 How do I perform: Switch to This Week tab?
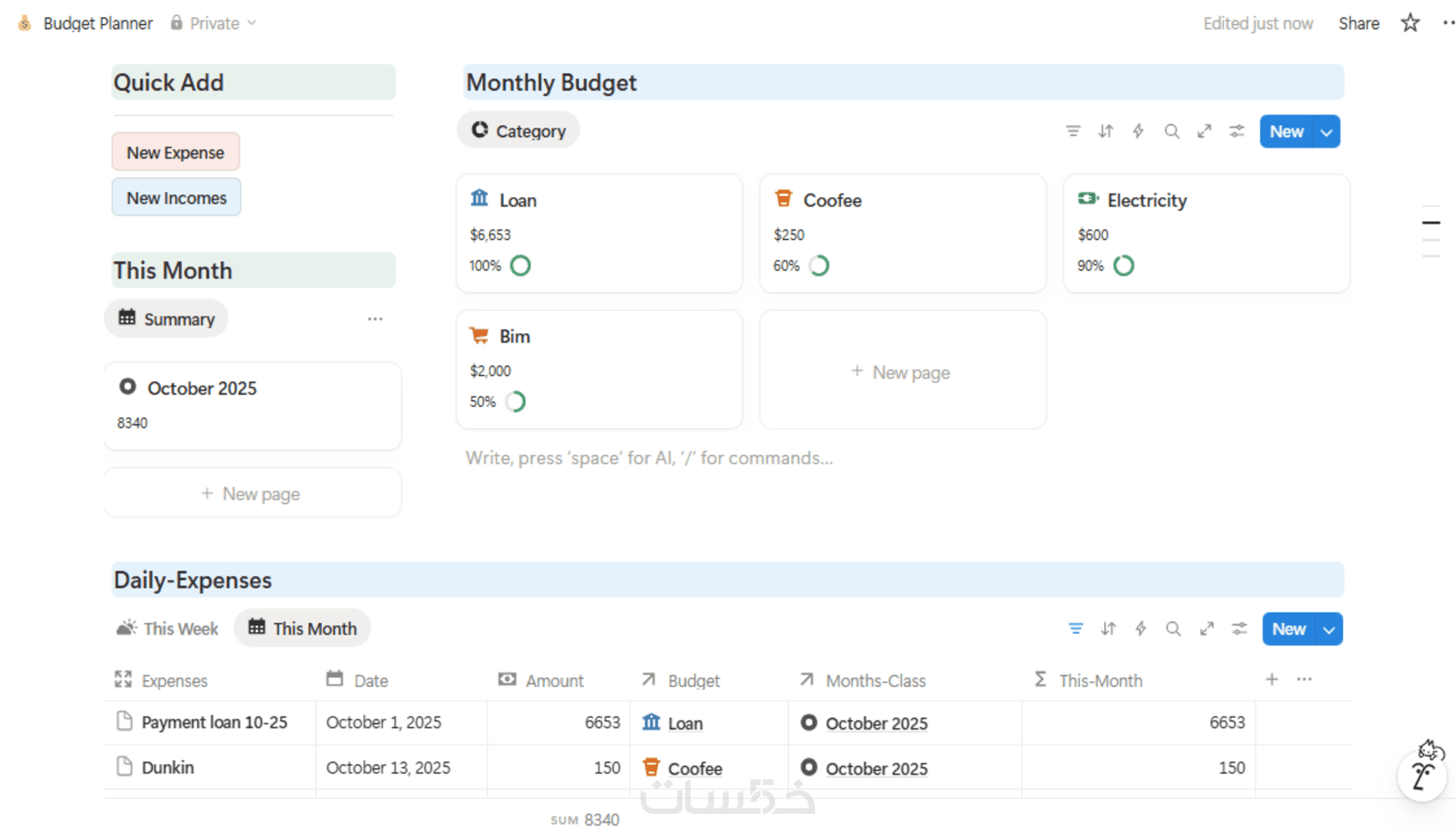(168, 629)
